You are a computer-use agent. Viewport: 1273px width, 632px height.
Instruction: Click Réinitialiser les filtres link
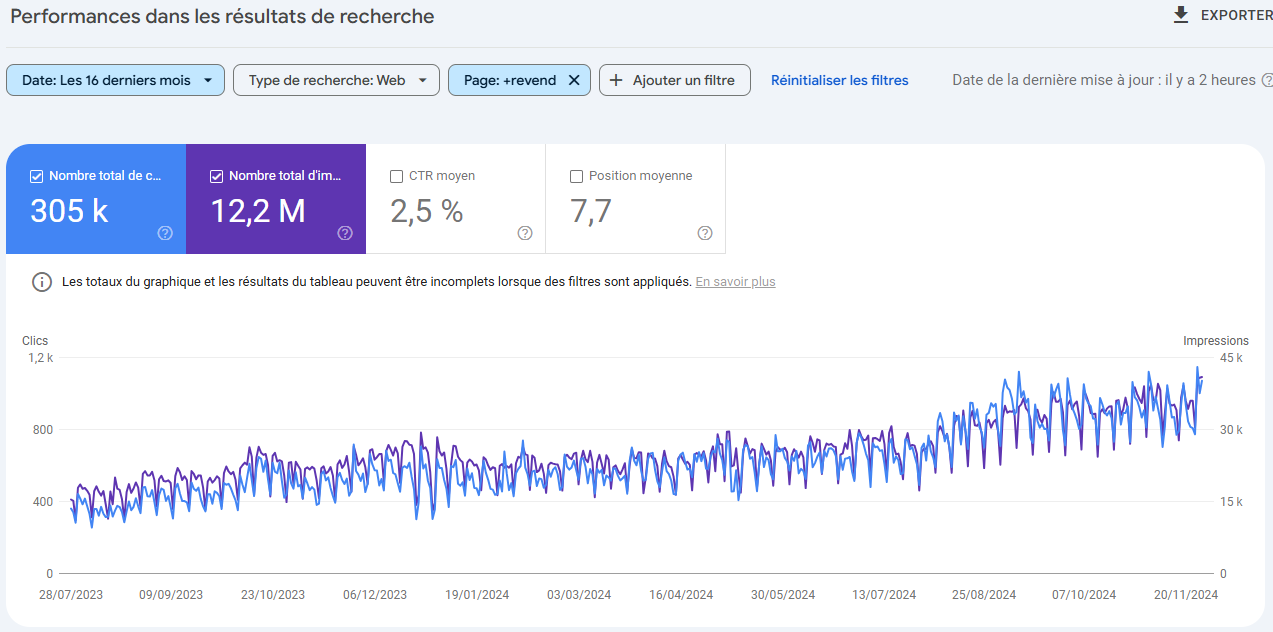click(839, 80)
